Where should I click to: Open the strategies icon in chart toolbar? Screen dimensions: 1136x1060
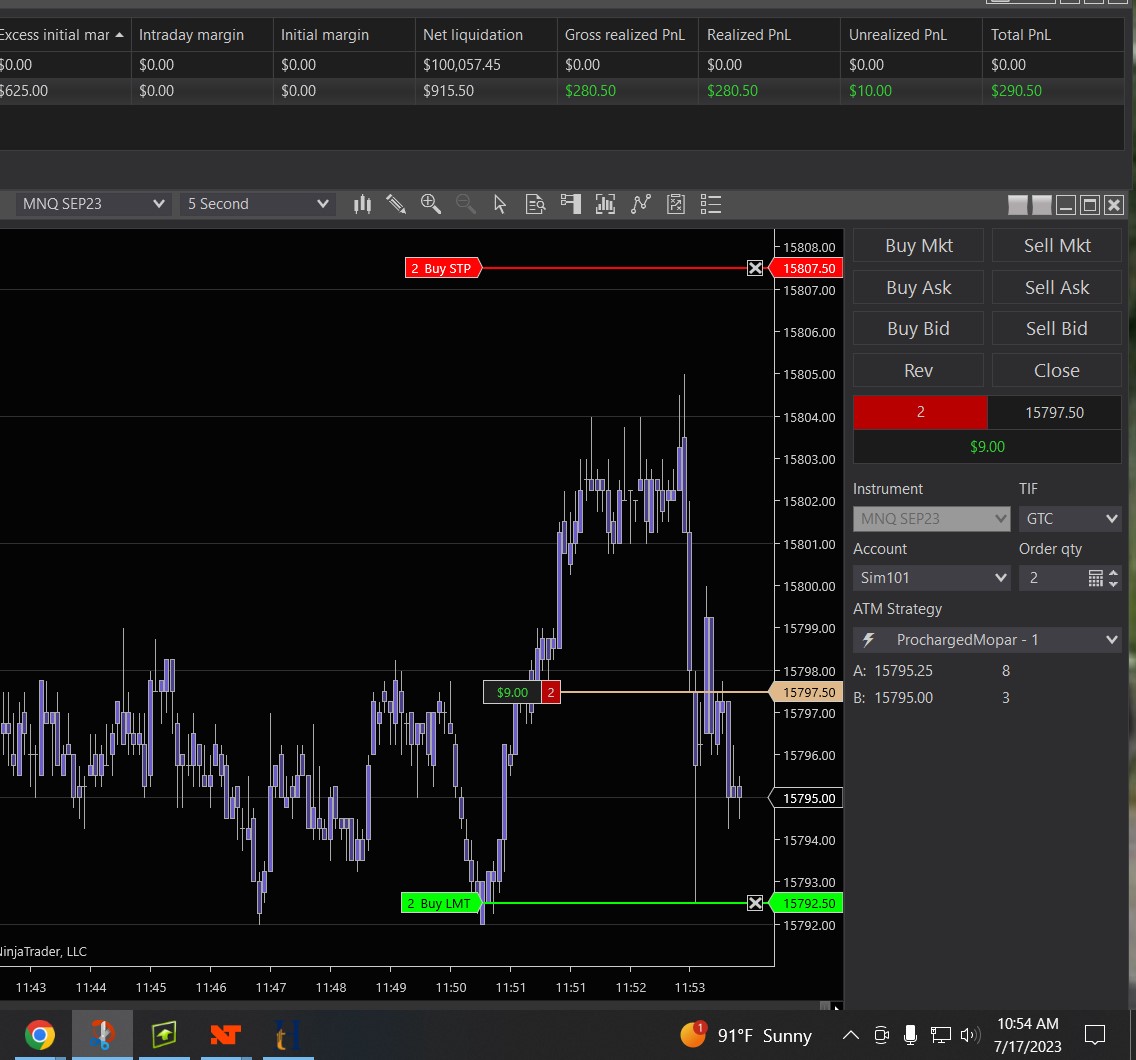[641, 204]
